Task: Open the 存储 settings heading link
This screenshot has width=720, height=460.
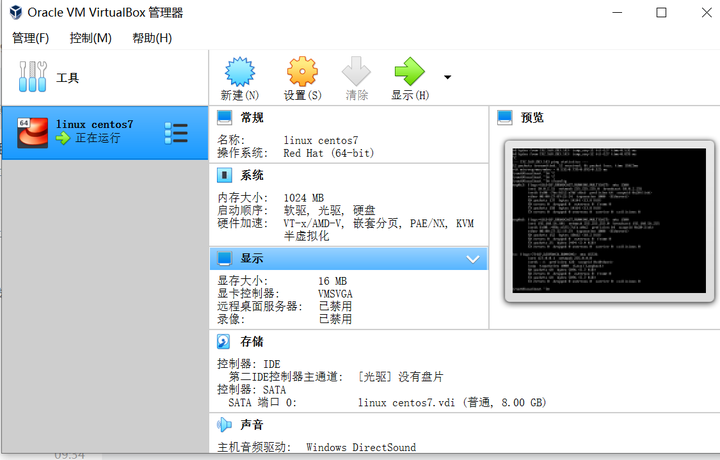Action: coord(252,342)
